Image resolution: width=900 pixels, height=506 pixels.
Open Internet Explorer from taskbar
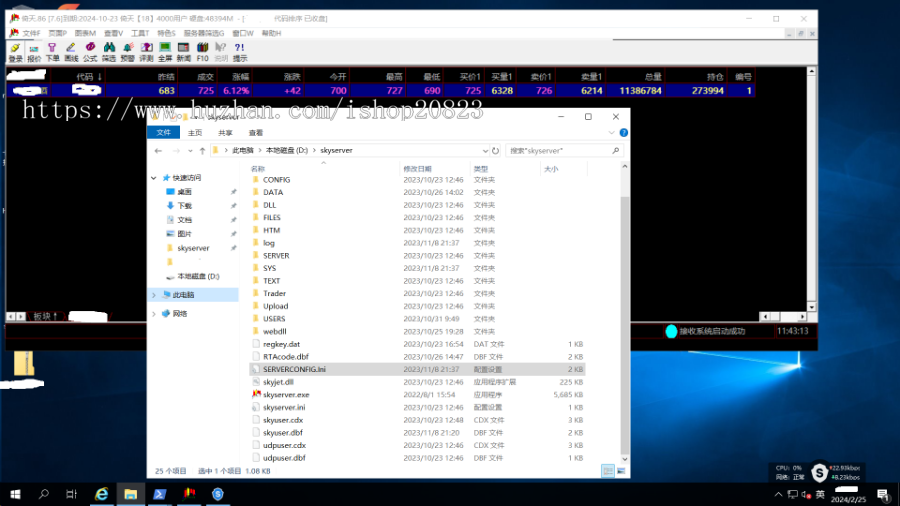click(102, 494)
